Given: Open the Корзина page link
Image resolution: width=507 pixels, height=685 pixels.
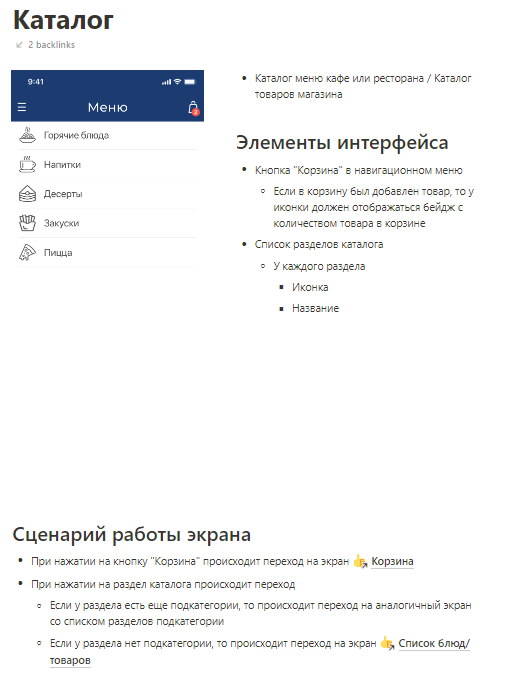Looking at the screenshot, I should click(x=392, y=561).
